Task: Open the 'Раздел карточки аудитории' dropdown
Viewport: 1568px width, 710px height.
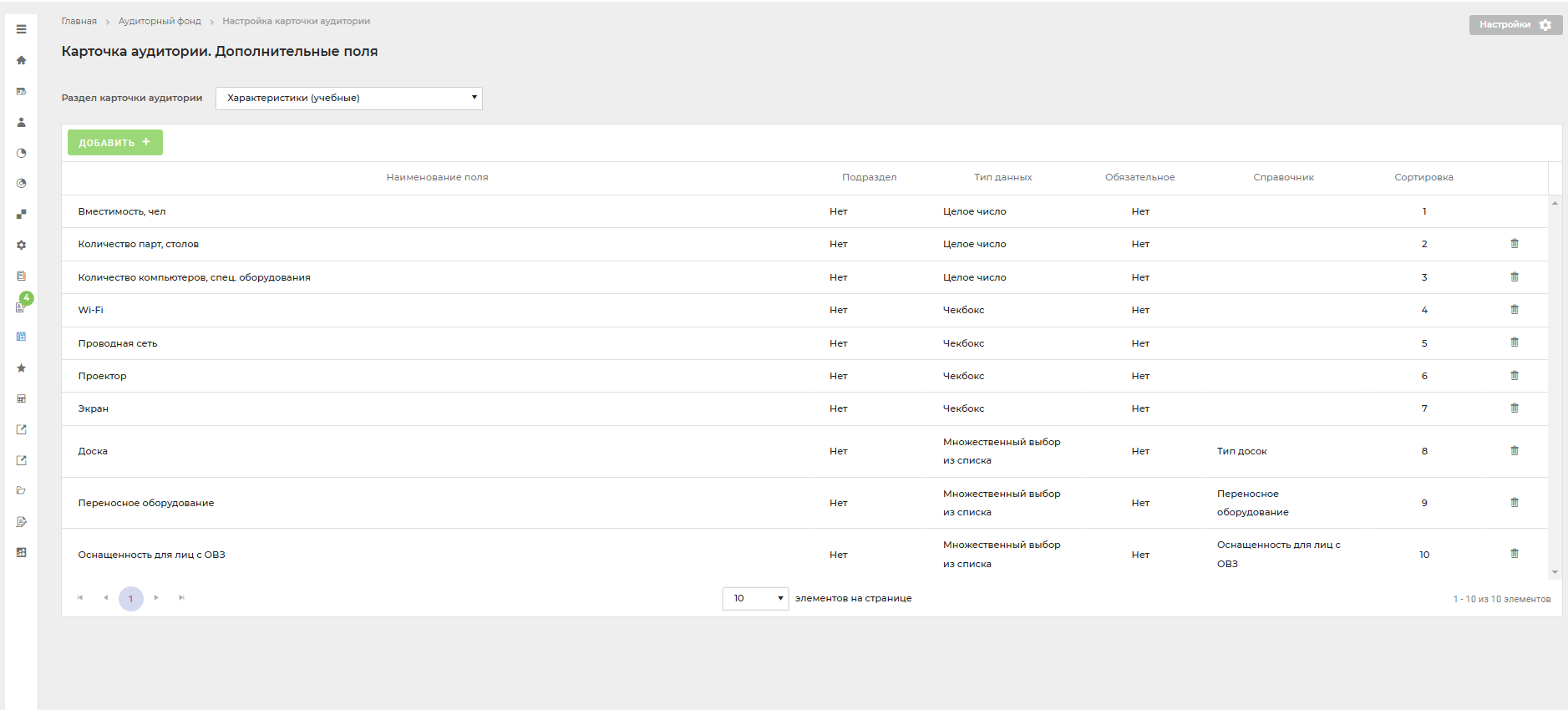Action: click(x=349, y=98)
